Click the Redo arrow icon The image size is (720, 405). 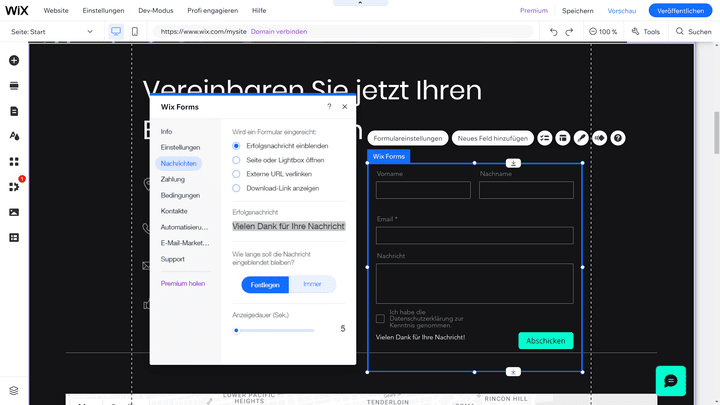click(569, 32)
